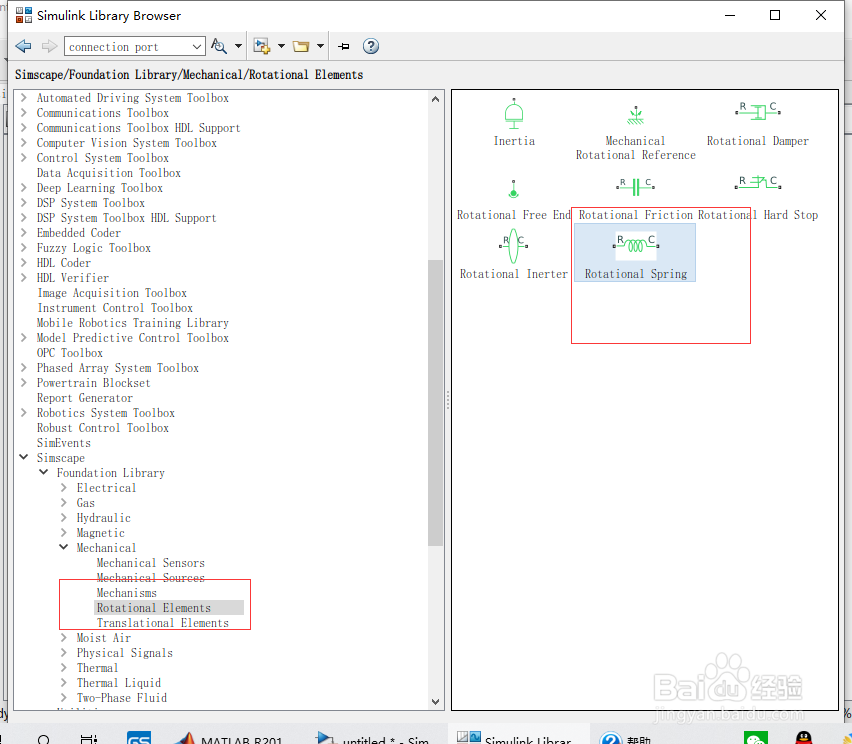This screenshot has width=852, height=744.
Task: Collapse the Foundation Library node
Action: tap(43, 472)
